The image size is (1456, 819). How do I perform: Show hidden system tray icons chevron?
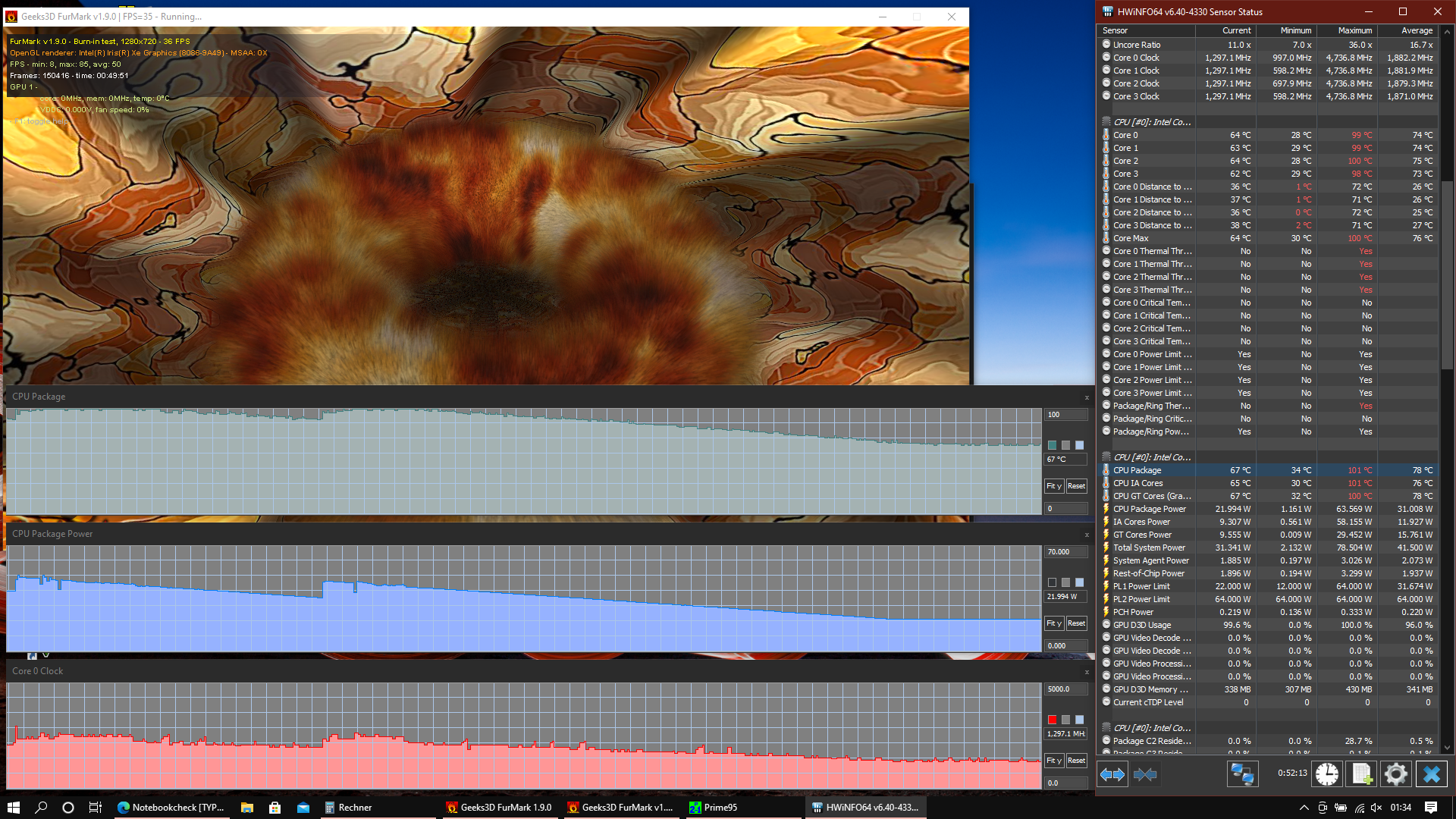point(1304,808)
